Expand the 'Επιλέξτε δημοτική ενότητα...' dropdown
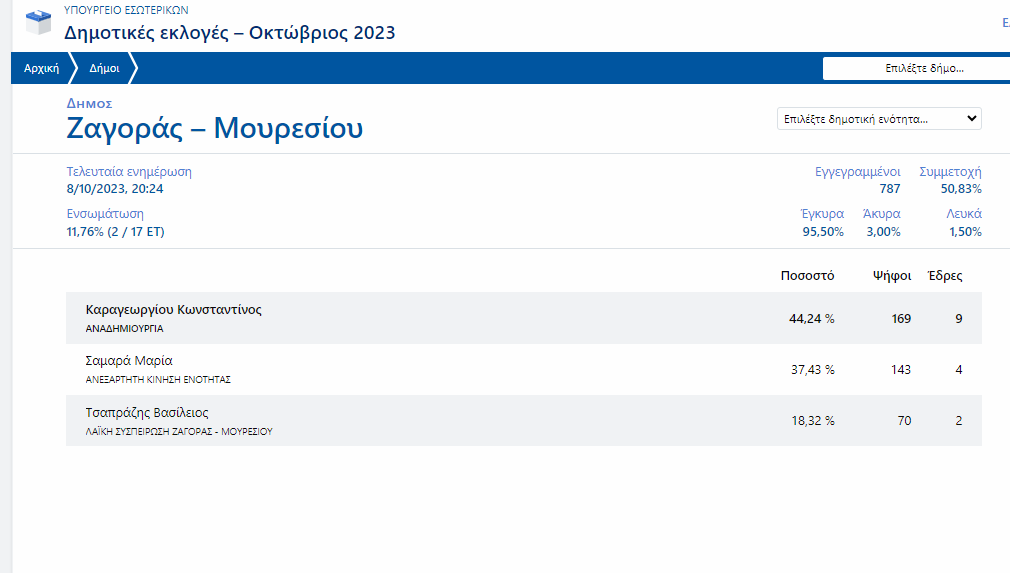 [879, 119]
